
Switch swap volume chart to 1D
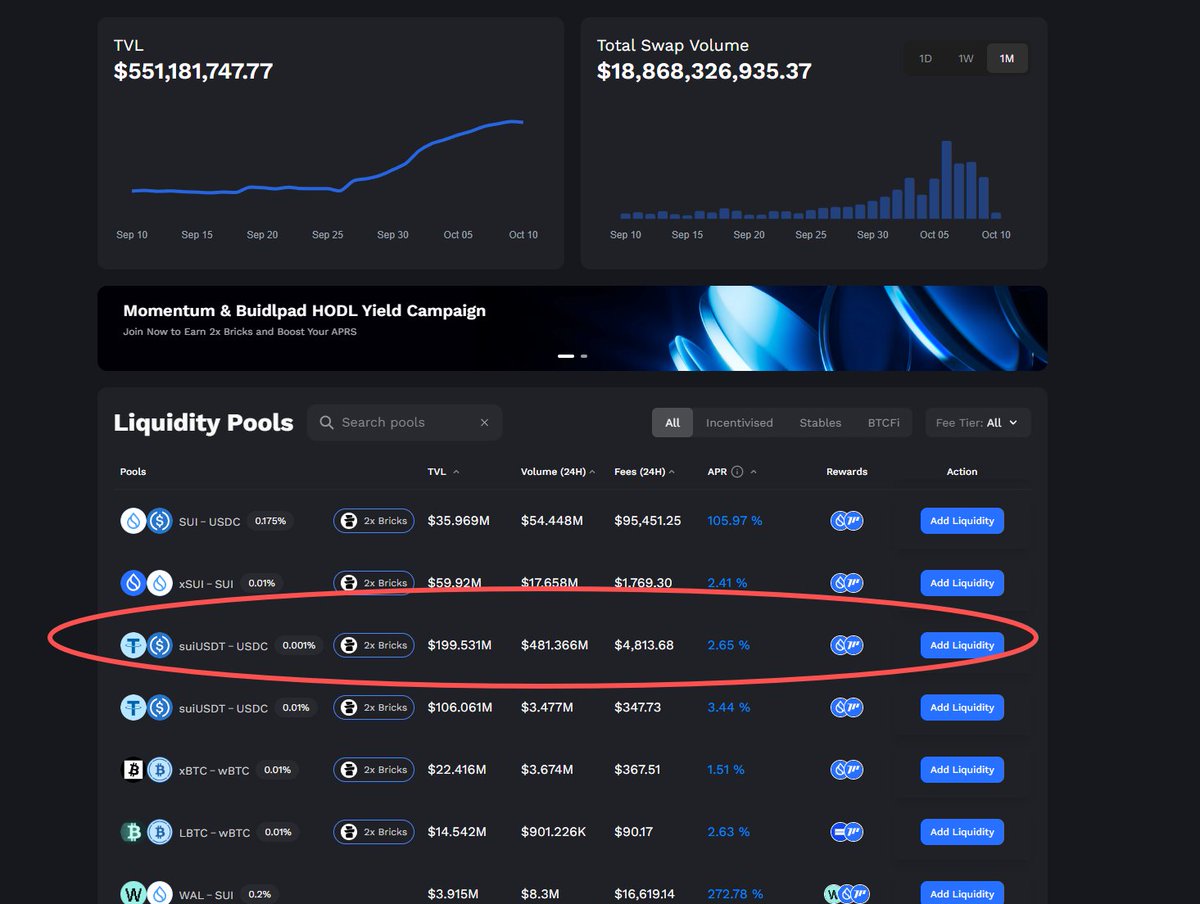[x=925, y=59]
